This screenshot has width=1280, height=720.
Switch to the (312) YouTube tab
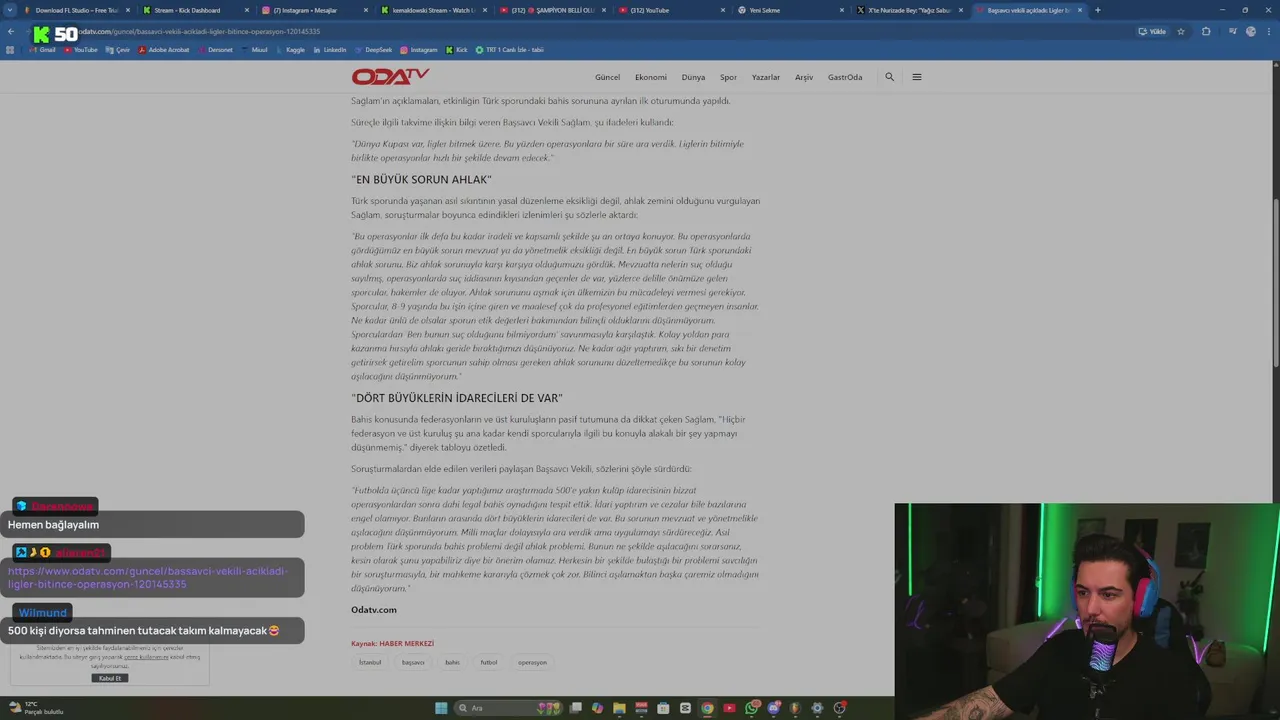click(672, 10)
